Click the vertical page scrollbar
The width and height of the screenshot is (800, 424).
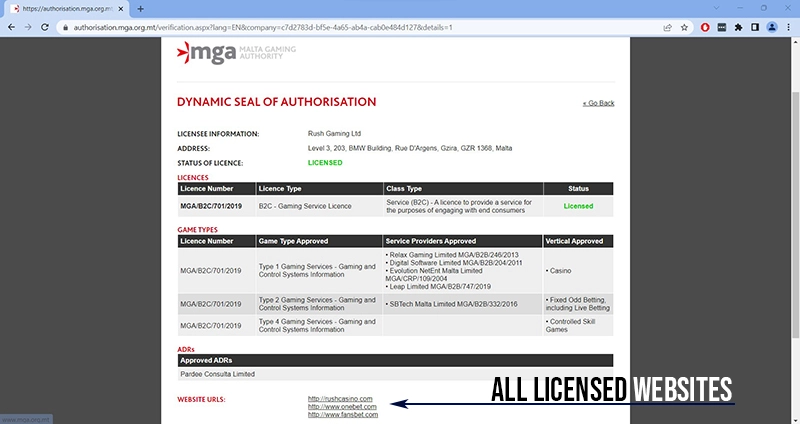(x=795, y=214)
